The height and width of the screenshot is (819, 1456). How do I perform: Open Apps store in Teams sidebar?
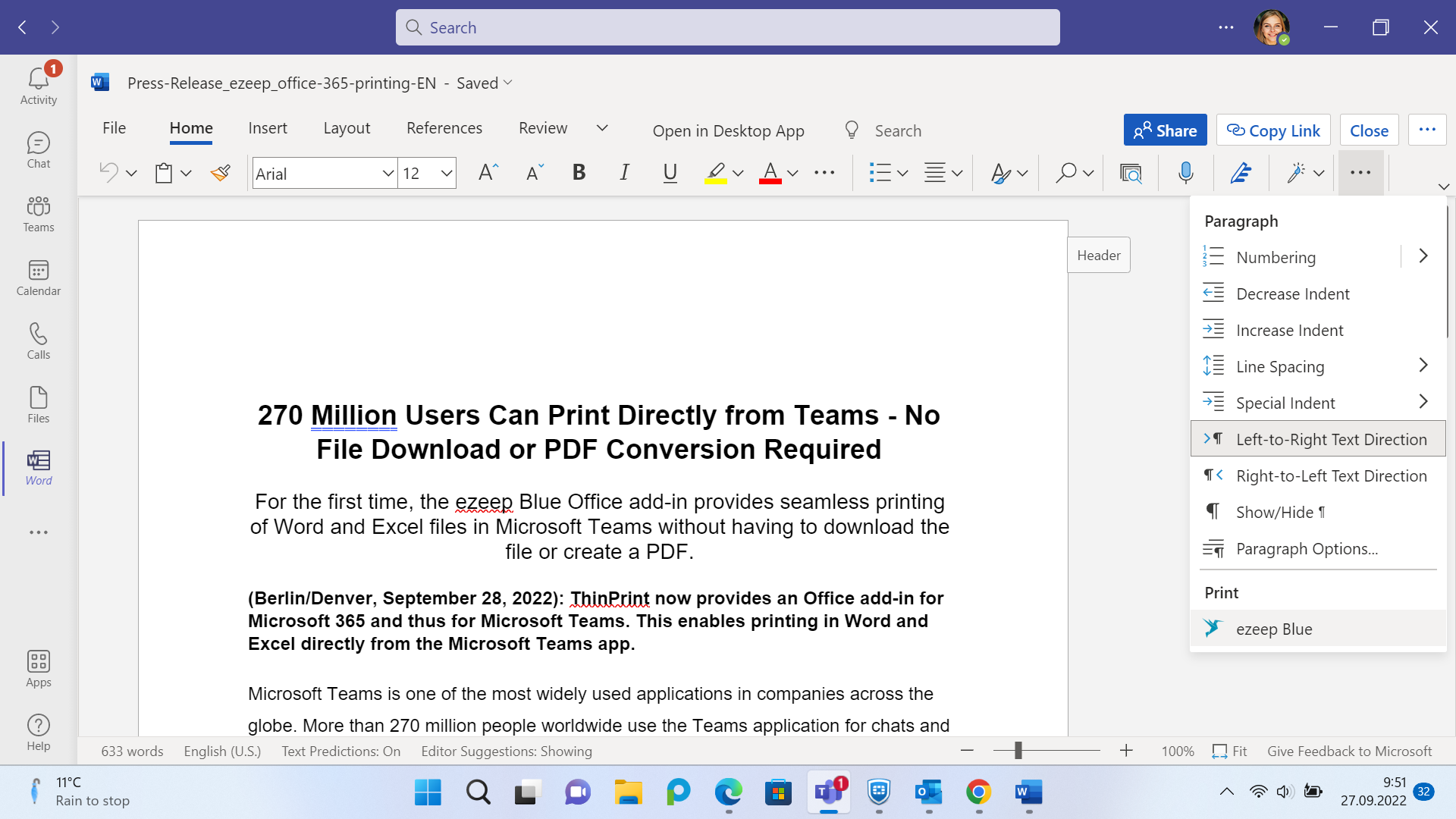39,669
